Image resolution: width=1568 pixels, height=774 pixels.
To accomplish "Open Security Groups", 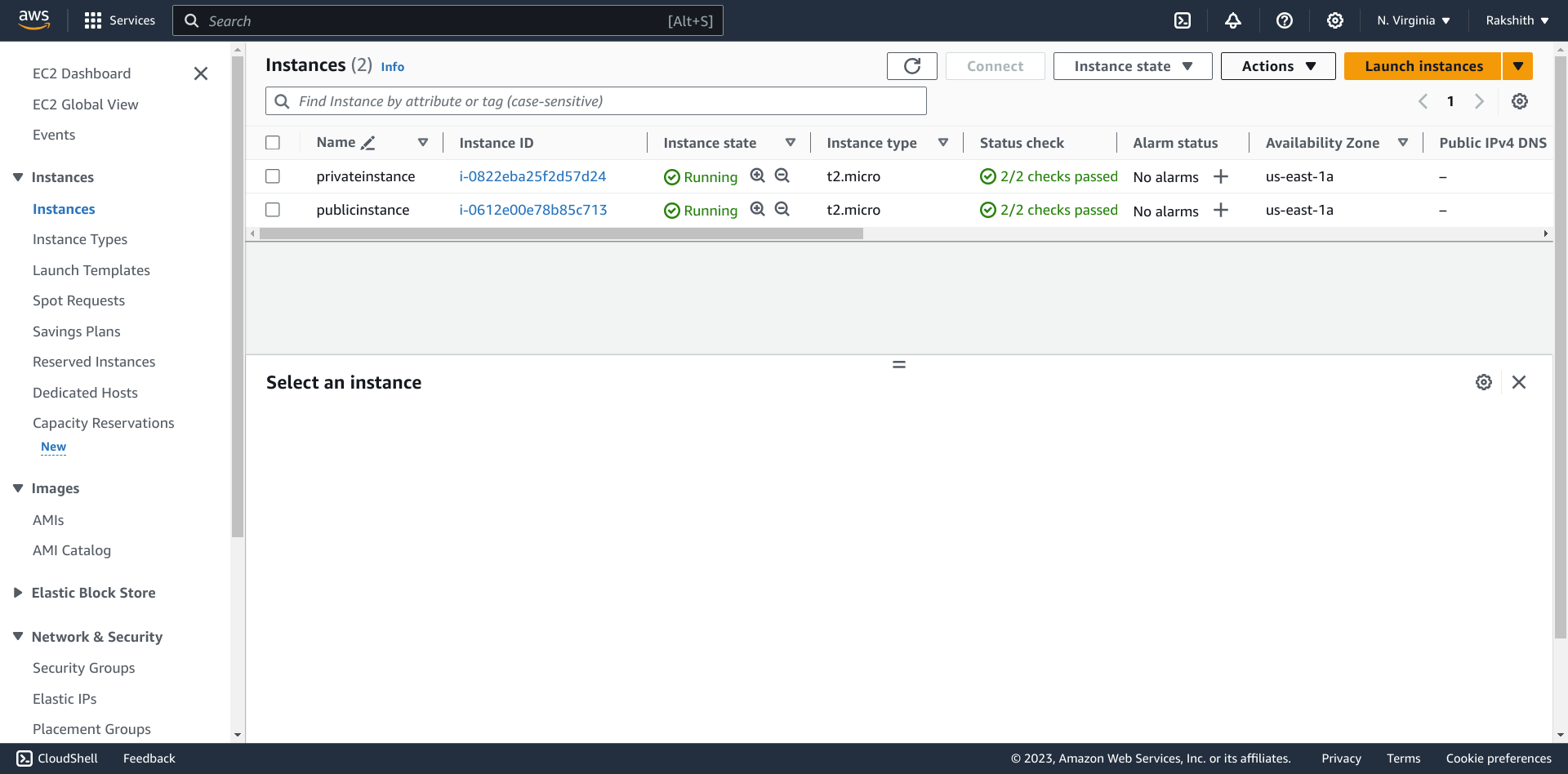I will 84,668.
